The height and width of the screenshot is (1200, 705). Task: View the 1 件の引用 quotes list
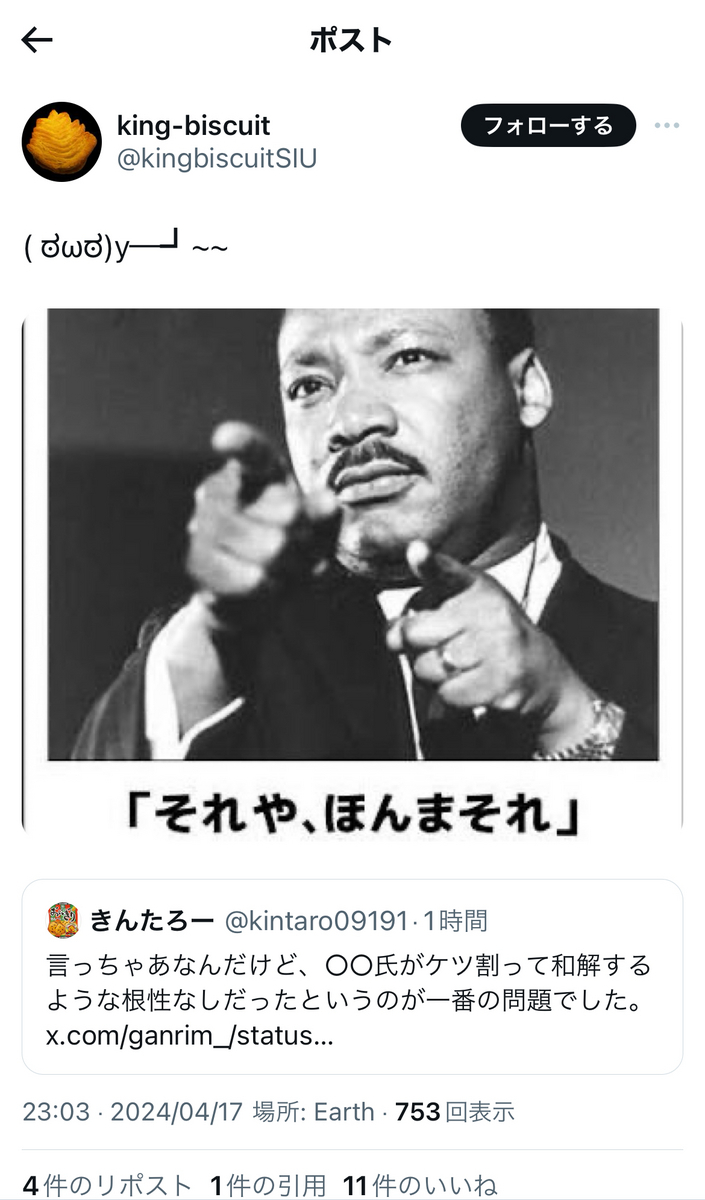pos(268,1186)
